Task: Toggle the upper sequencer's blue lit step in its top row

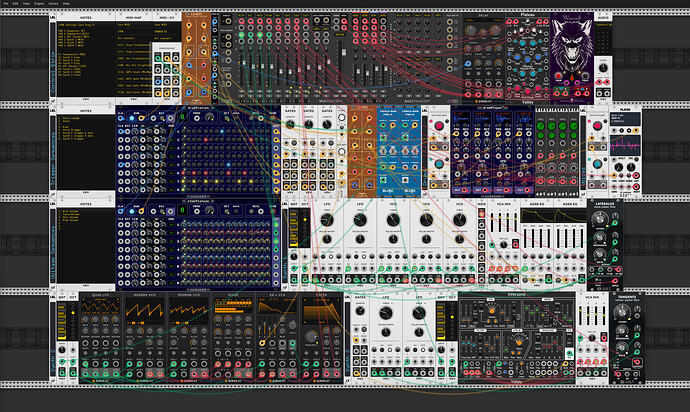Action: [x=222, y=131]
